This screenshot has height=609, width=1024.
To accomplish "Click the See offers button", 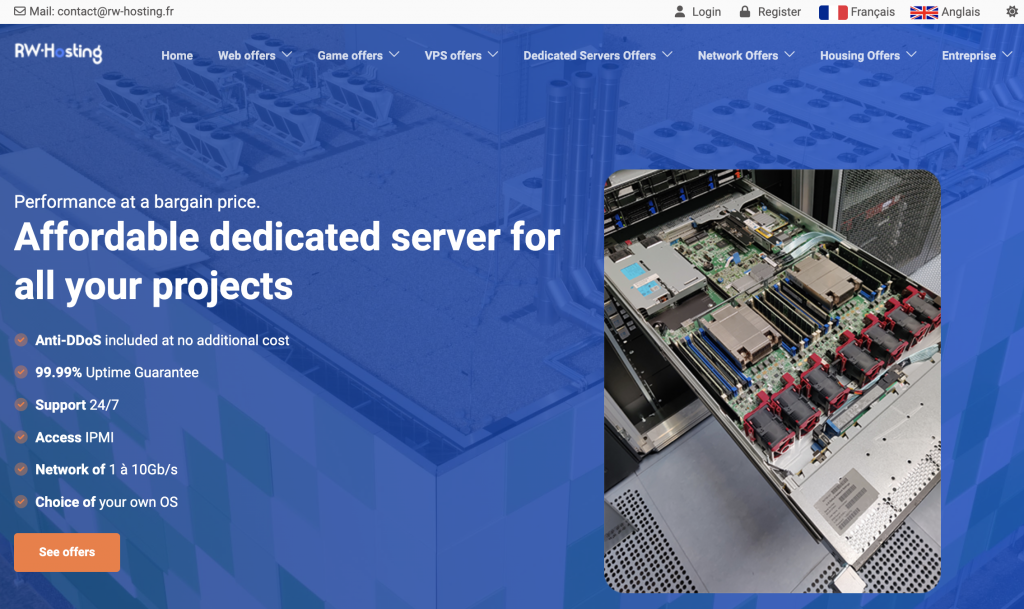I will [67, 552].
